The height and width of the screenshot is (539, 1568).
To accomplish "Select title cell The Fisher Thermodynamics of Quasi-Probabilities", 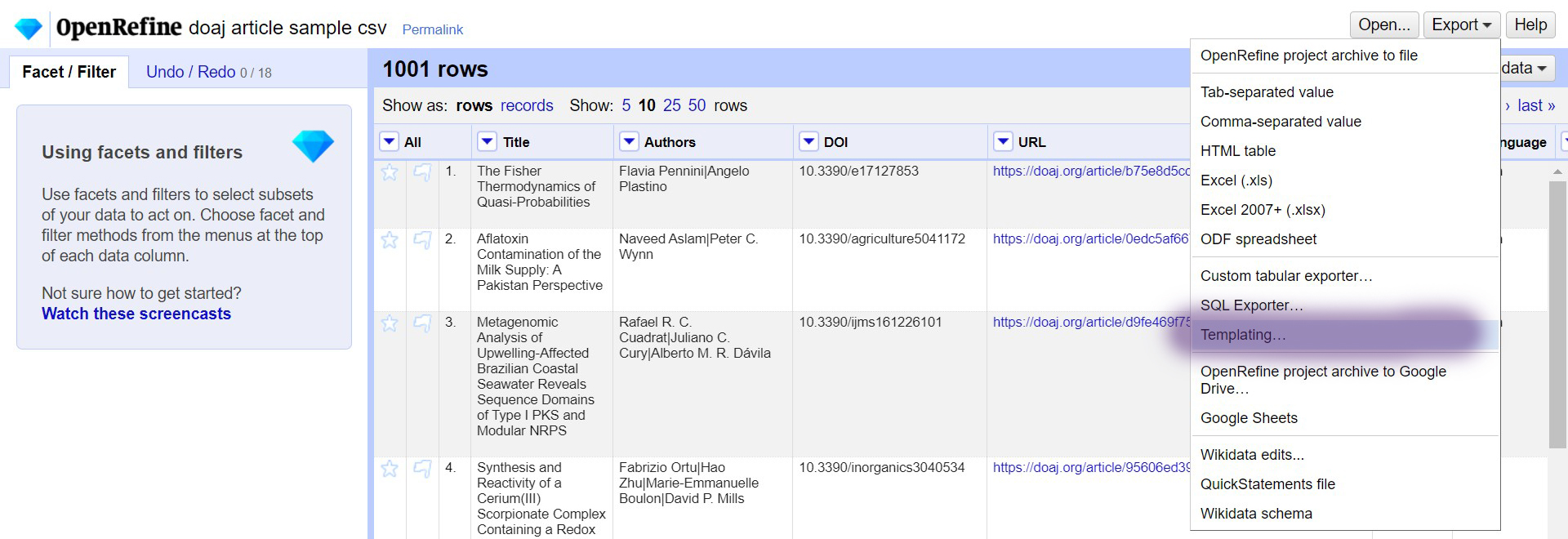I will pyautogui.click(x=537, y=186).
